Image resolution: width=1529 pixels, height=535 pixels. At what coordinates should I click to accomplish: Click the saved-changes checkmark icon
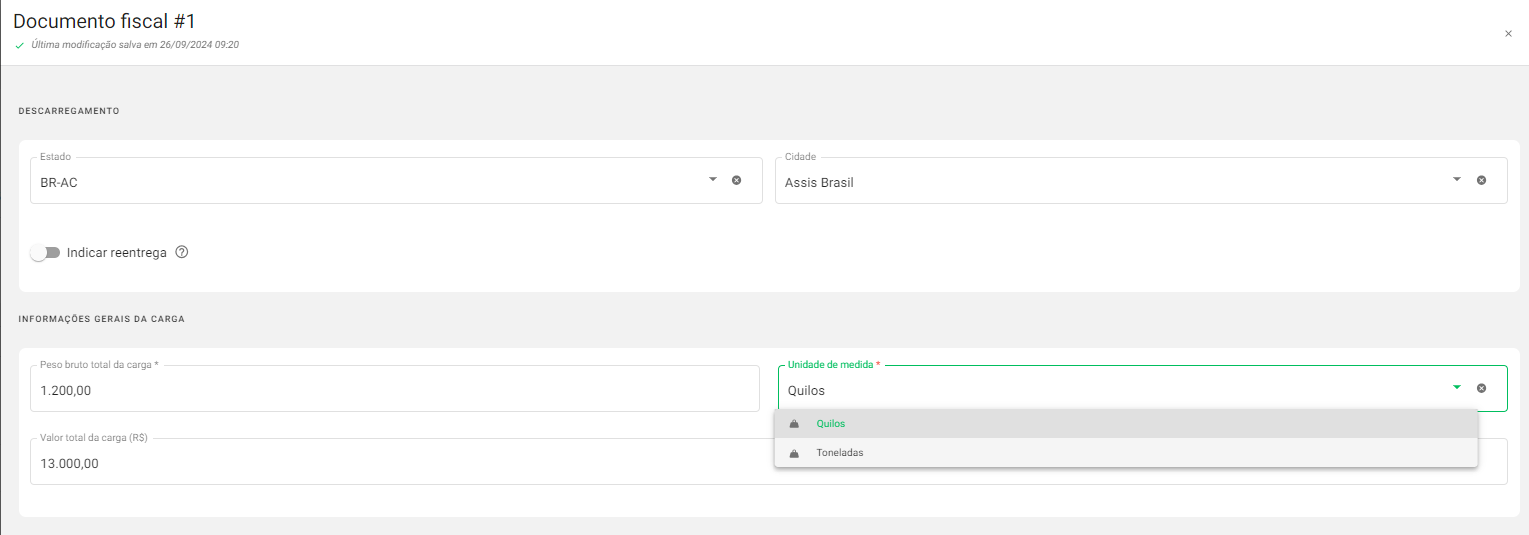point(20,45)
